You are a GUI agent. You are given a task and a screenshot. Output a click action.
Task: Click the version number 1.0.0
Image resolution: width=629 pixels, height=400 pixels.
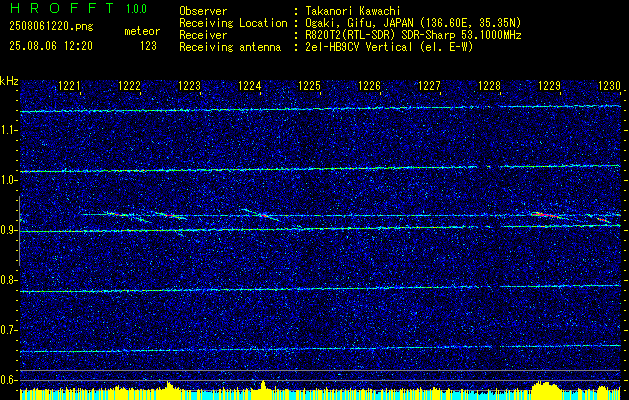[x=136, y=9]
